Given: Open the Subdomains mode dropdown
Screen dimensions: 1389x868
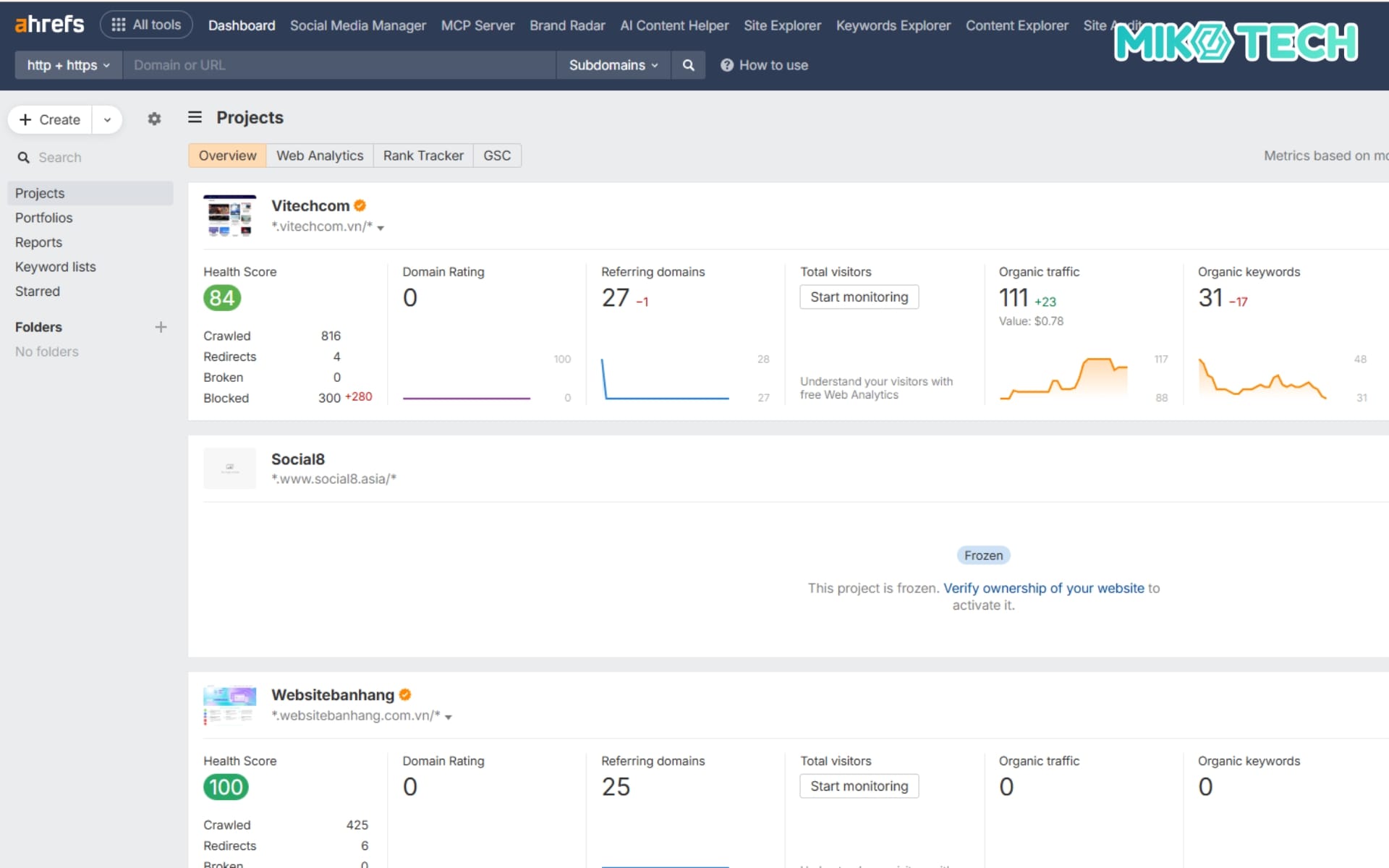Looking at the screenshot, I should coord(613,65).
